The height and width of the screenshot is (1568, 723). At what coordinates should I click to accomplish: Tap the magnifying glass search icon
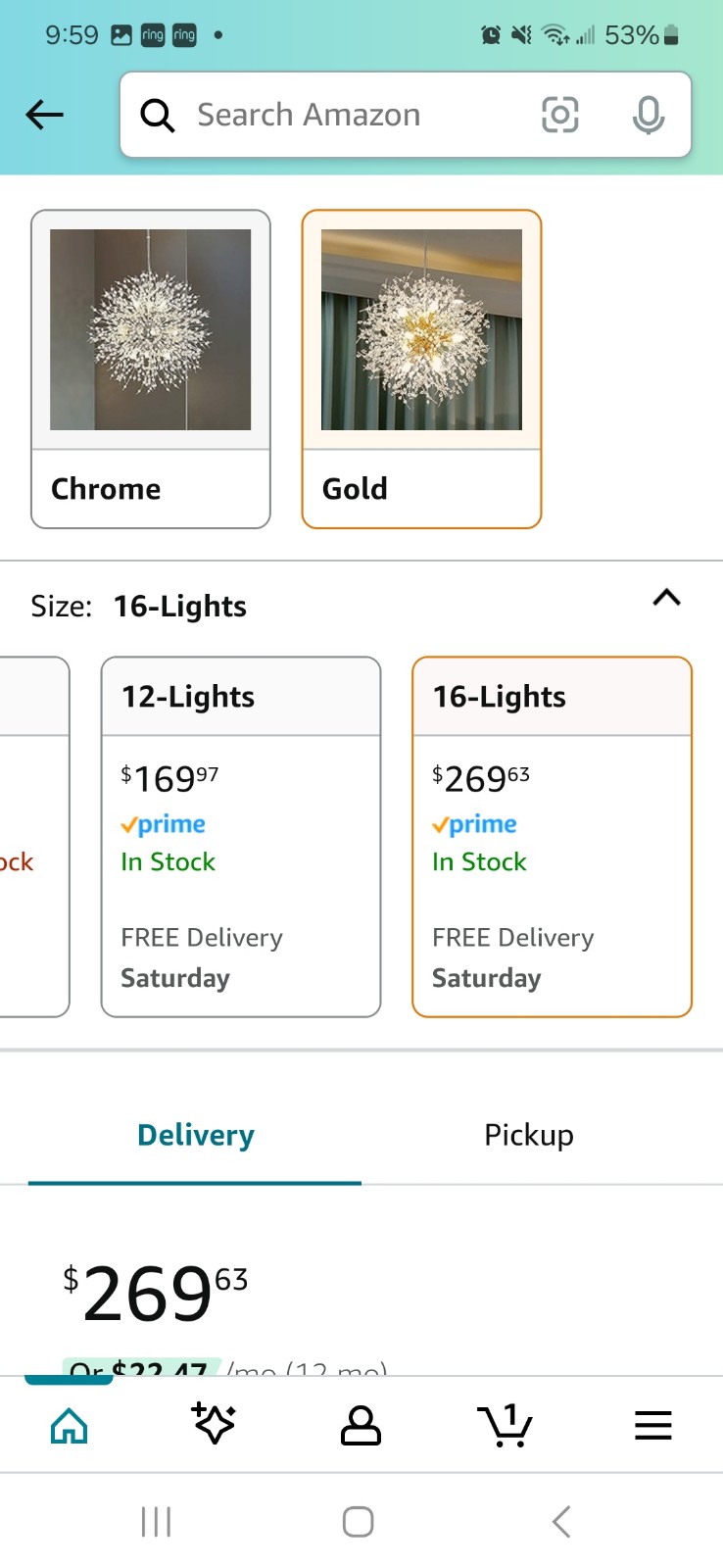(x=157, y=116)
